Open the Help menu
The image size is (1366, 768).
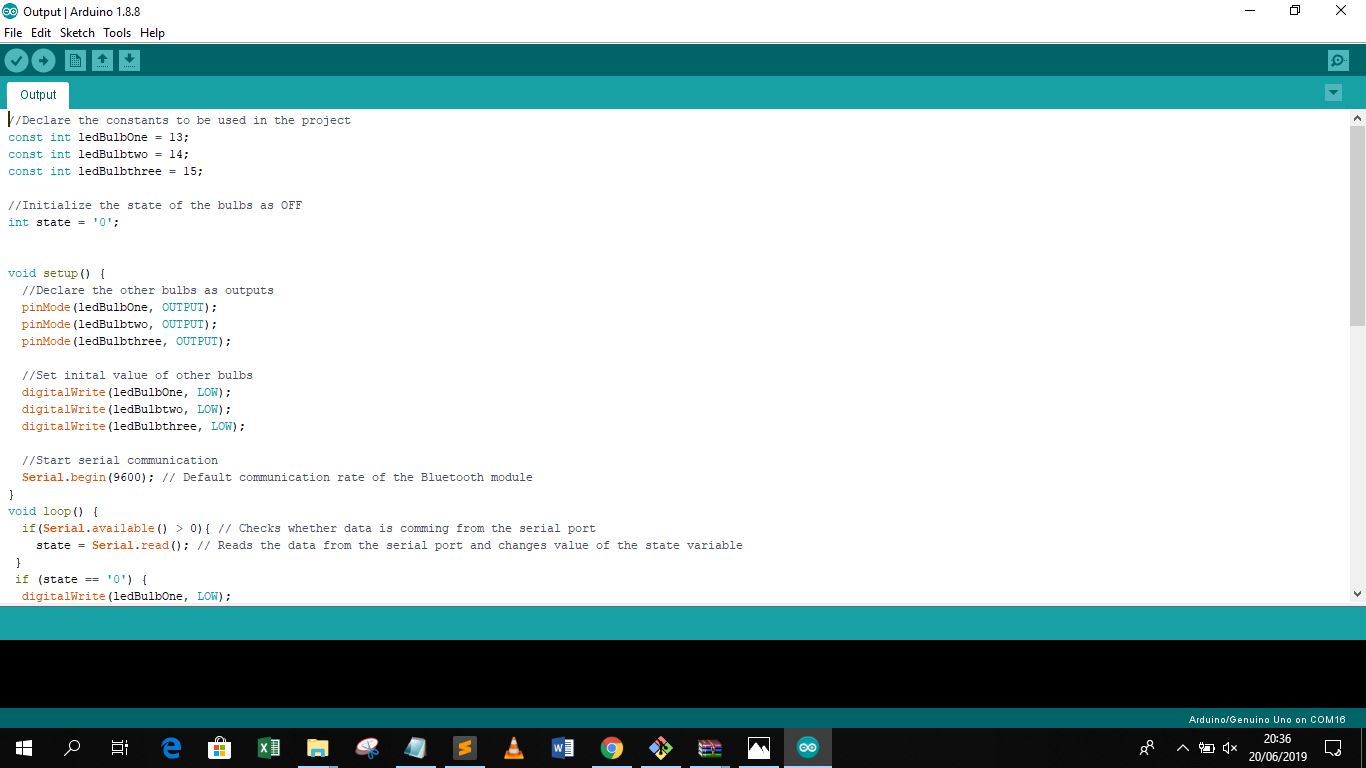coord(152,33)
